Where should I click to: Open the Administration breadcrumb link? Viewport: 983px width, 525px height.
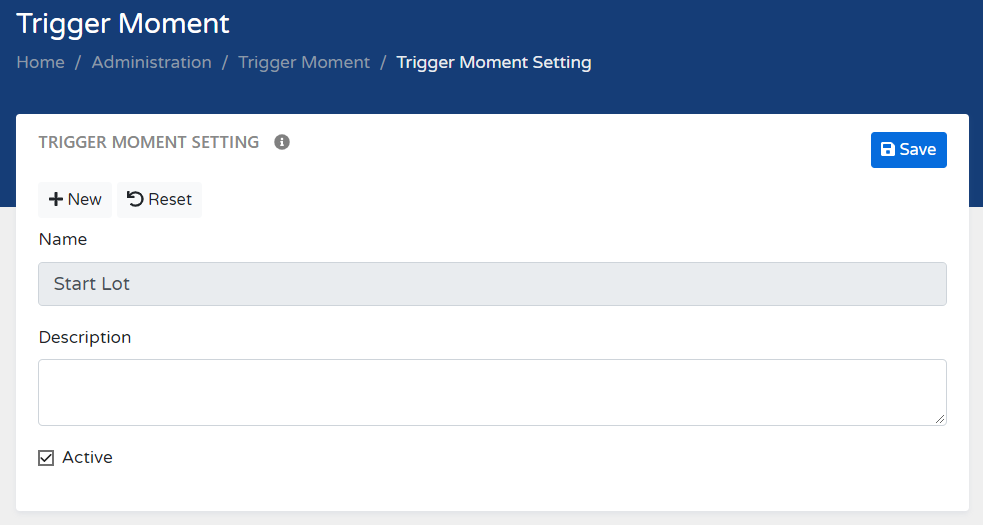(x=151, y=63)
